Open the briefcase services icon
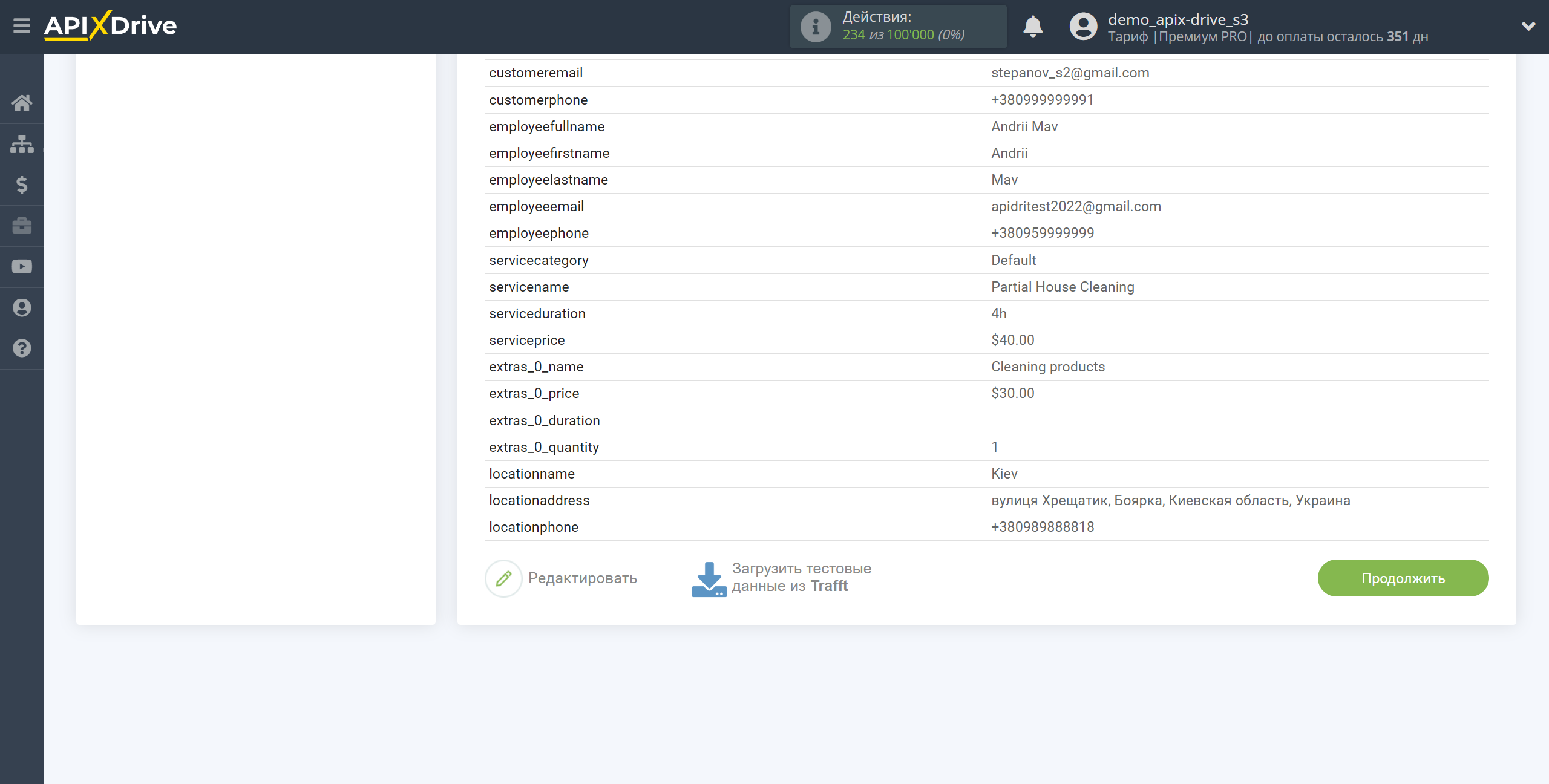Image resolution: width=1549 pixels, height=784 pixels. [x=22, y=226]
